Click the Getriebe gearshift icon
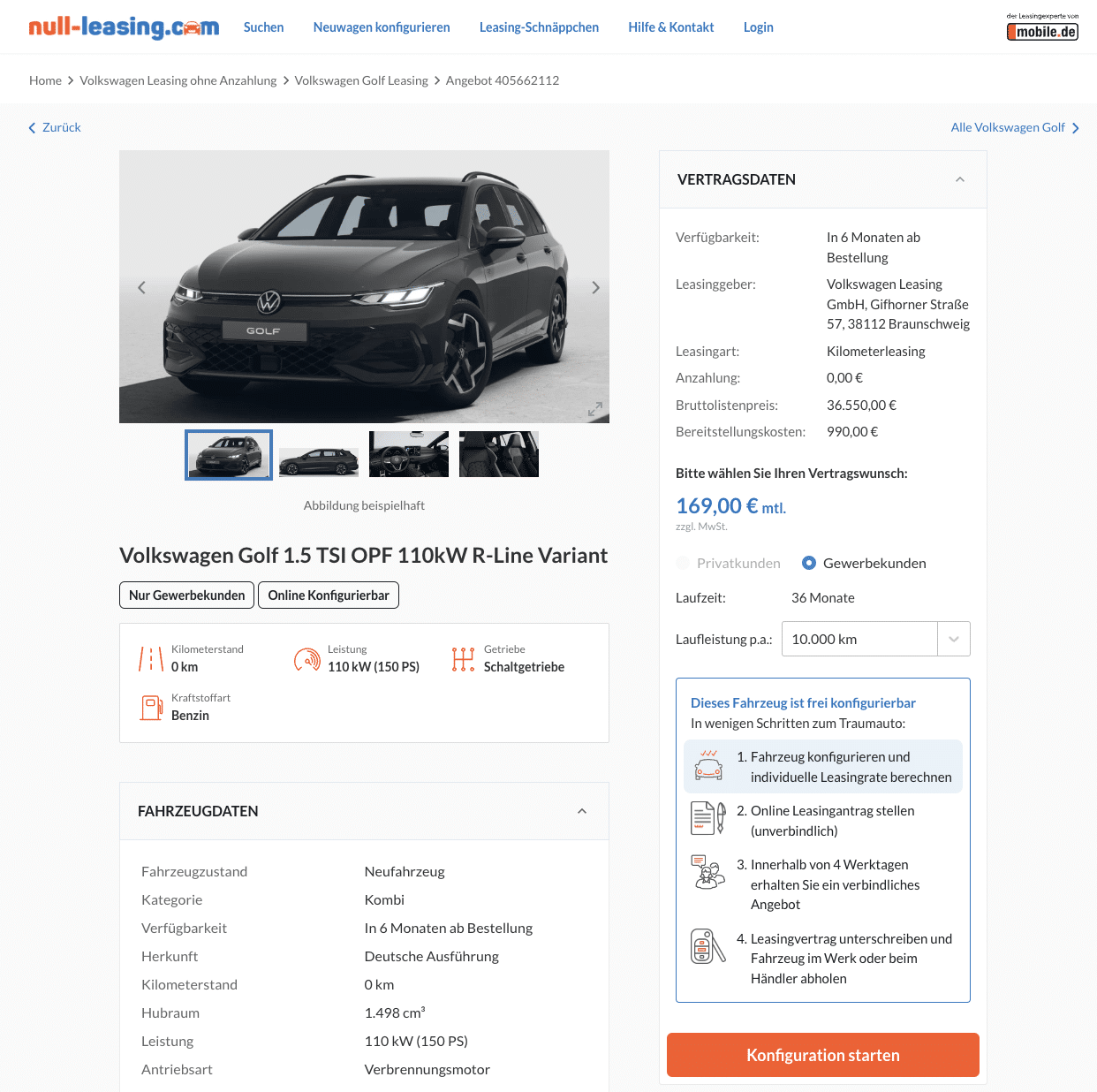This screenshot has height=1092, width=1097. [463, 659]
